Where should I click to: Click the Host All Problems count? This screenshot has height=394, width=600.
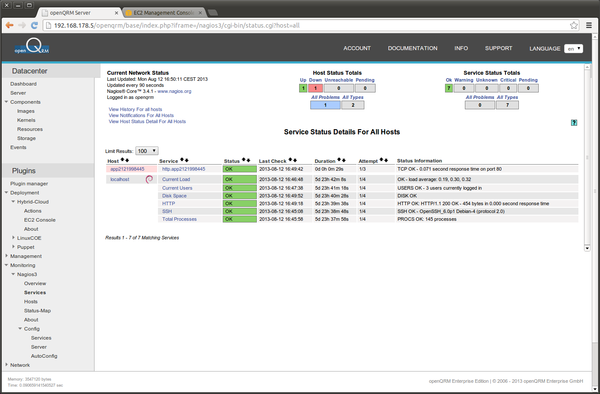click(325, 105)
